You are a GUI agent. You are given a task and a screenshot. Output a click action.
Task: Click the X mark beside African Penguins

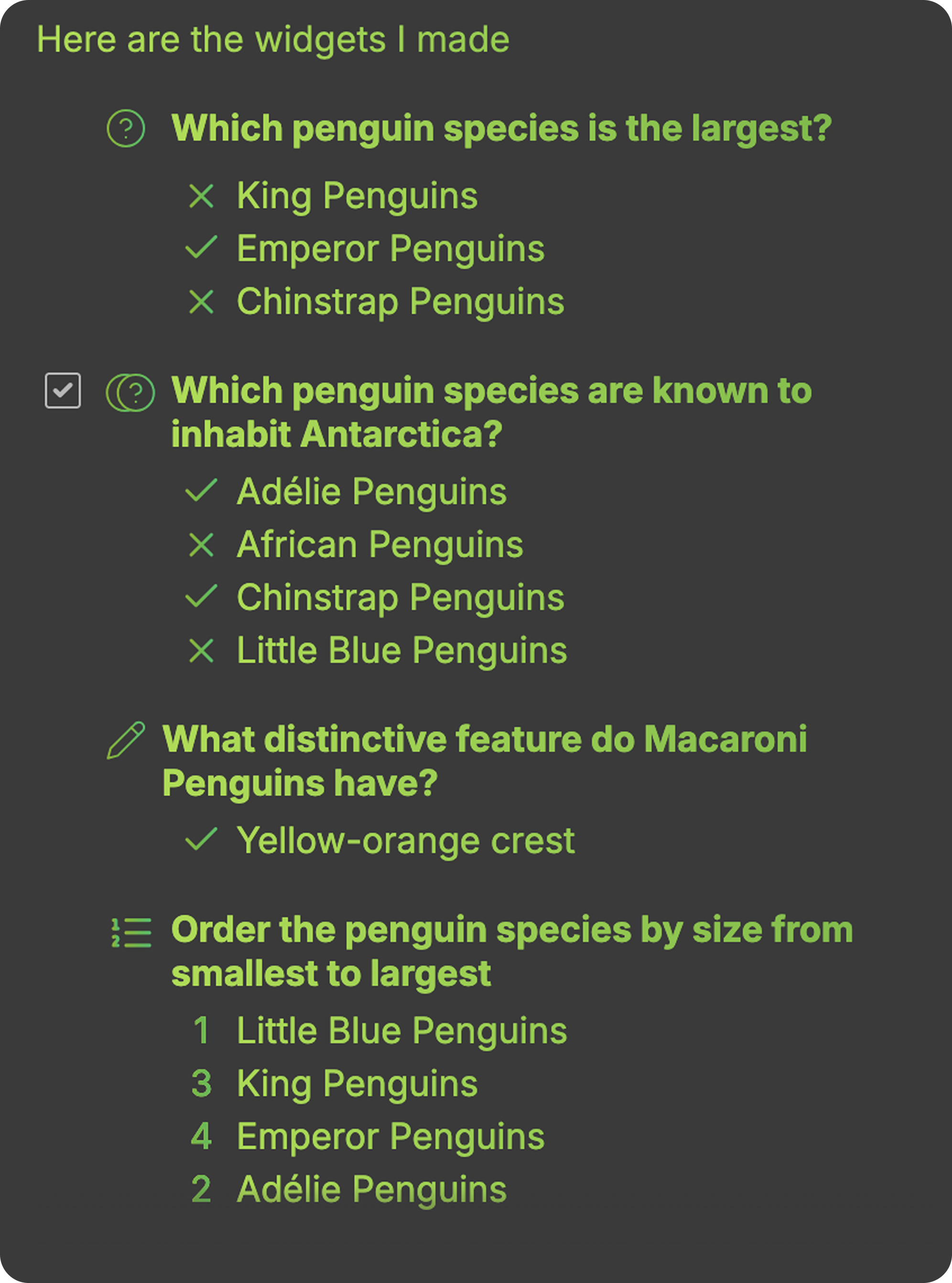[x=201, y=544]
